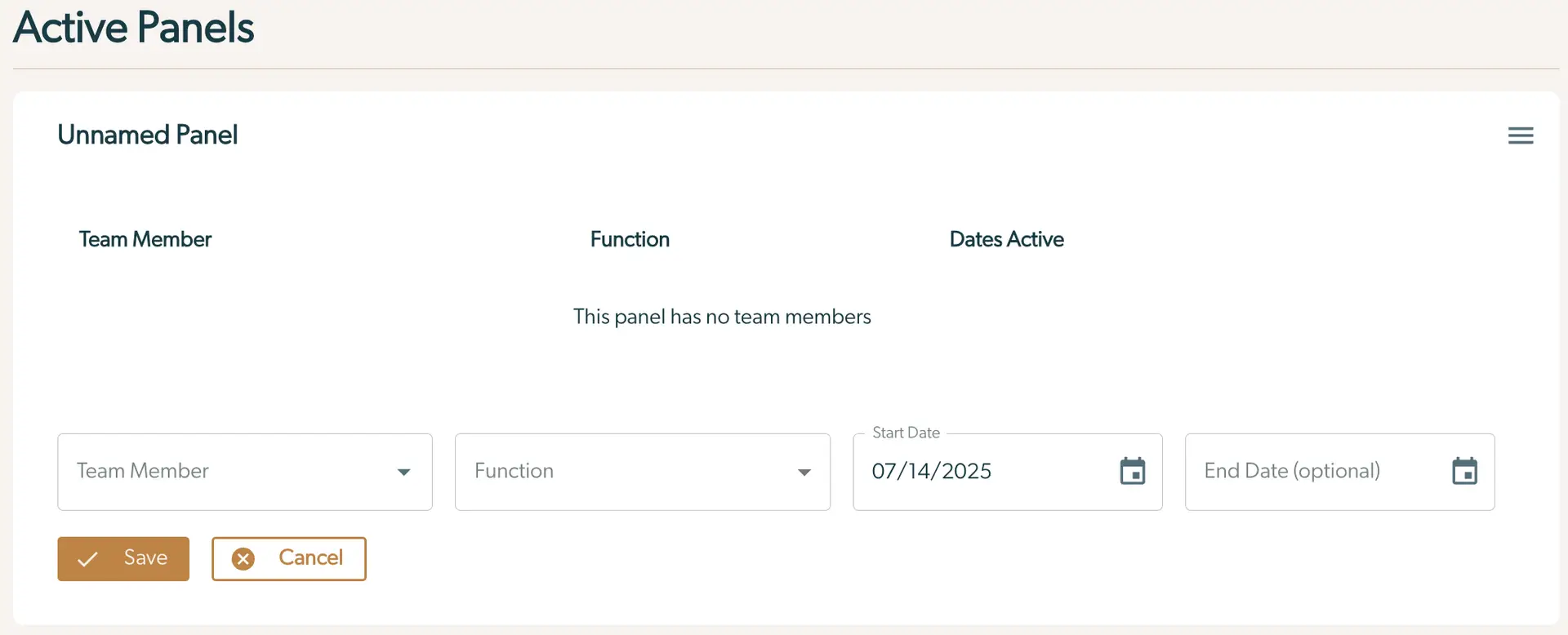Save the new panel member
Viewport: 1568px width, 635px height.
123,559
